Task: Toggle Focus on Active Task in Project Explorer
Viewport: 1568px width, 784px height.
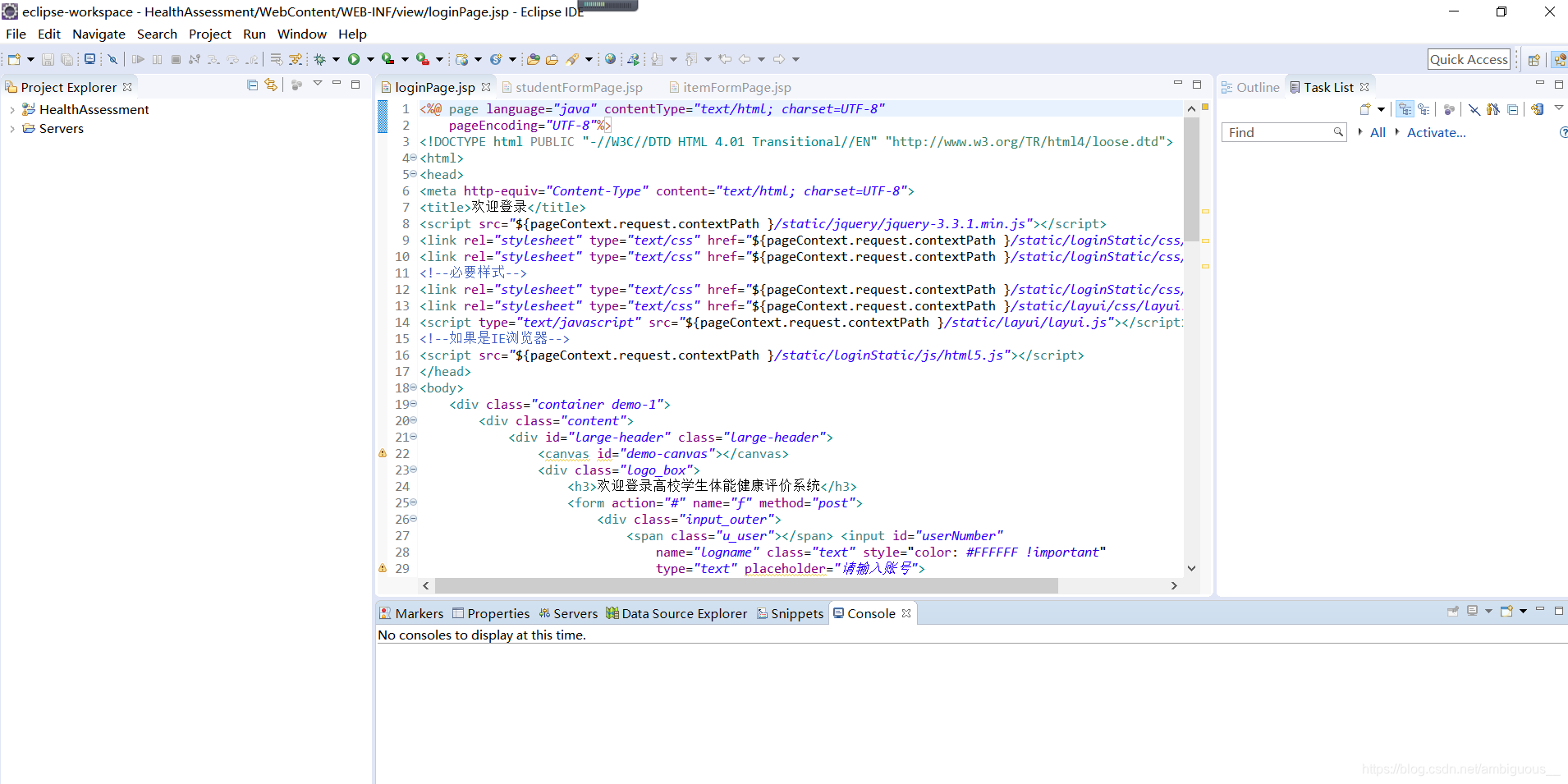Action: (x=296, y=85)
